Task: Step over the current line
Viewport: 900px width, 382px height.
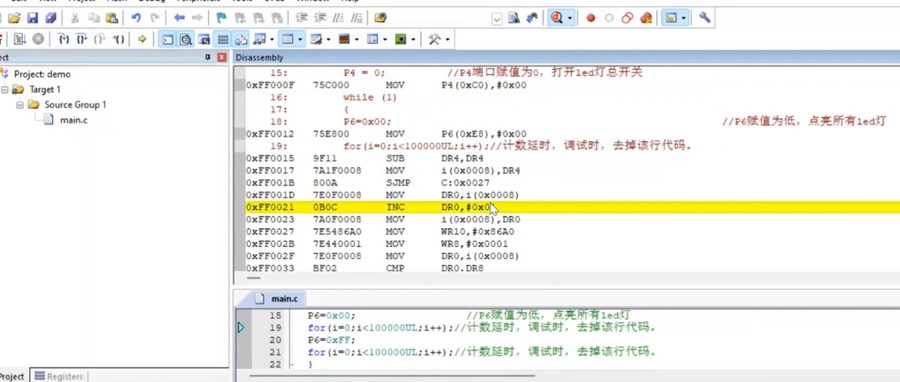Action: [82, 39]
